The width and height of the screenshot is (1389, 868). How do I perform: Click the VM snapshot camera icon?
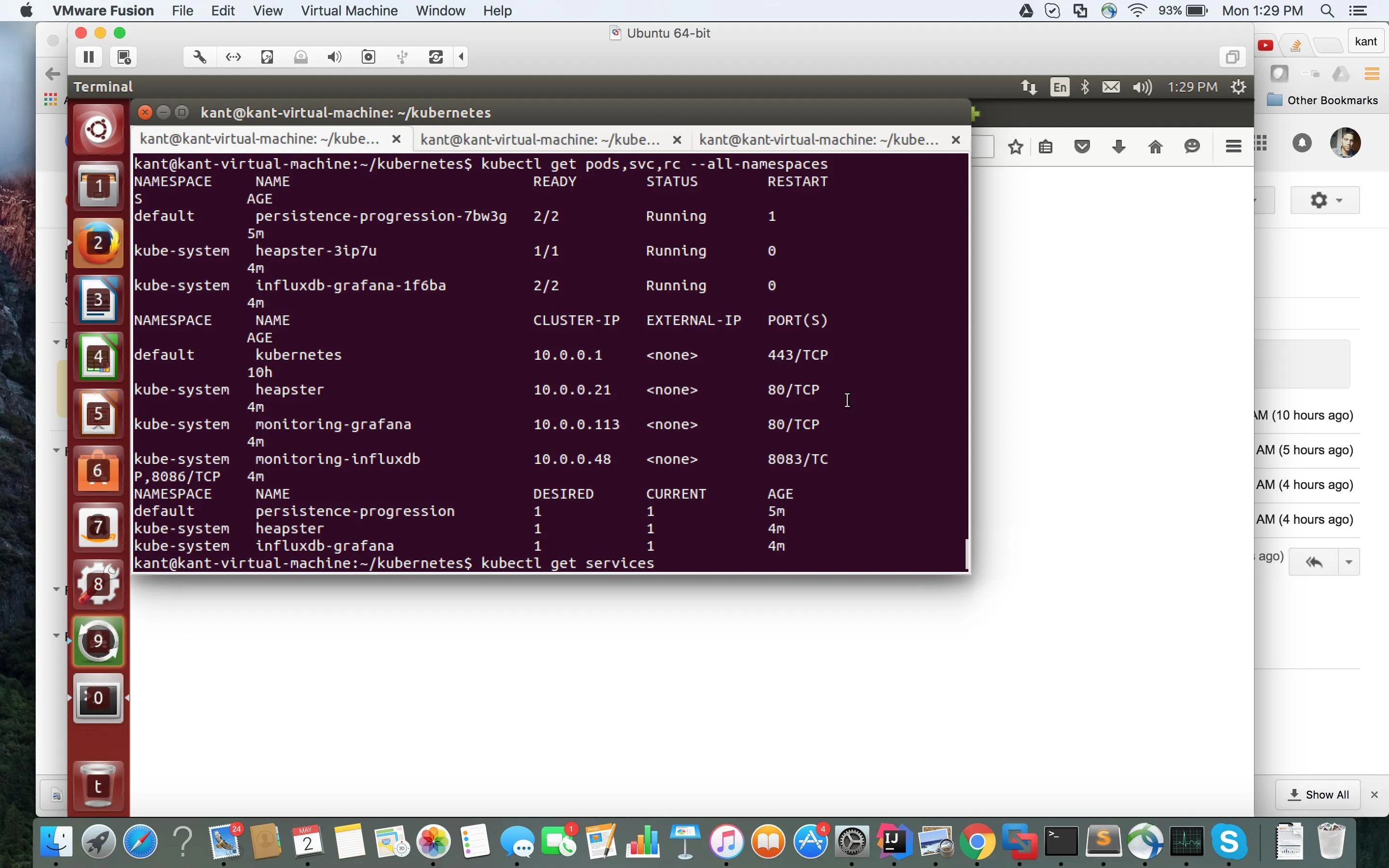(368, 57)
